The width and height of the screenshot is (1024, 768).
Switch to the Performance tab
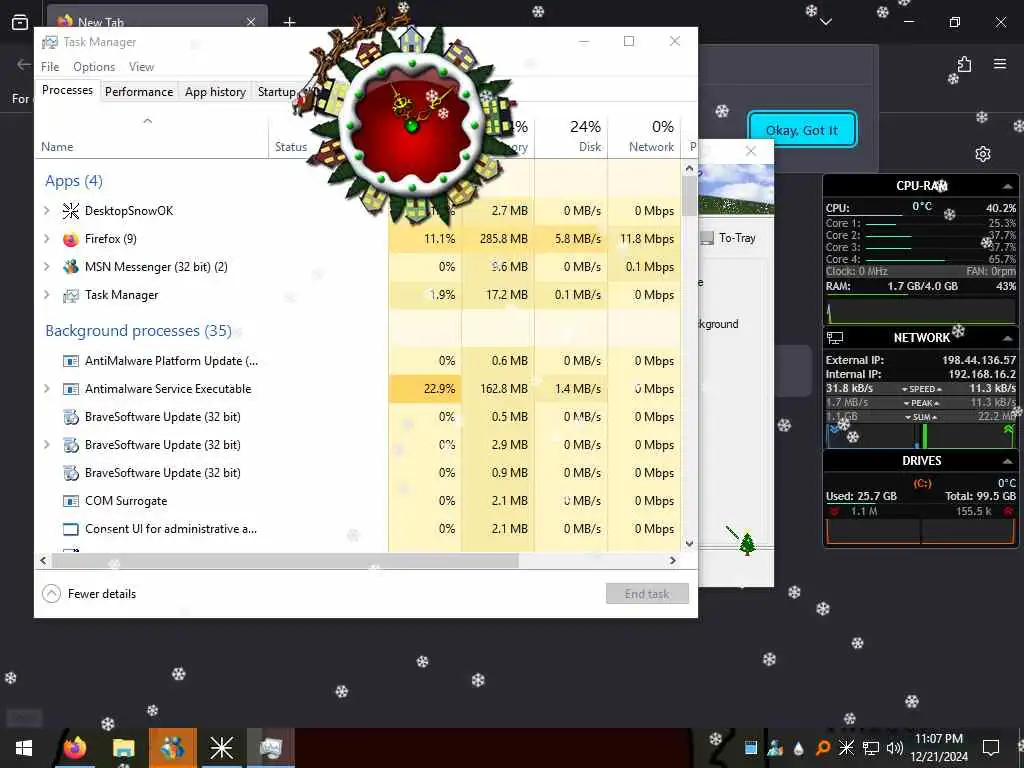click(x=139, y=92)
